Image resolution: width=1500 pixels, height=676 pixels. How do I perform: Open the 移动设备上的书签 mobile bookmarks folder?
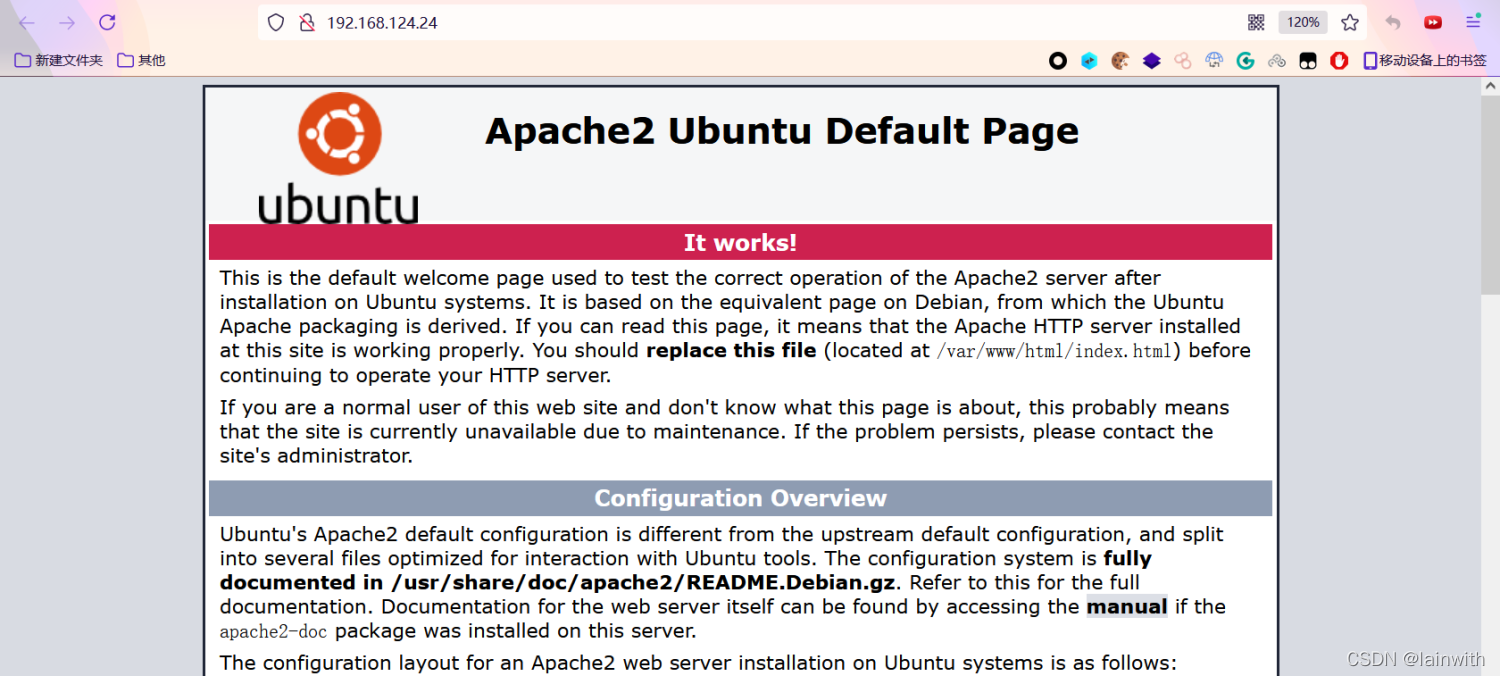(x=1425, y=61)
